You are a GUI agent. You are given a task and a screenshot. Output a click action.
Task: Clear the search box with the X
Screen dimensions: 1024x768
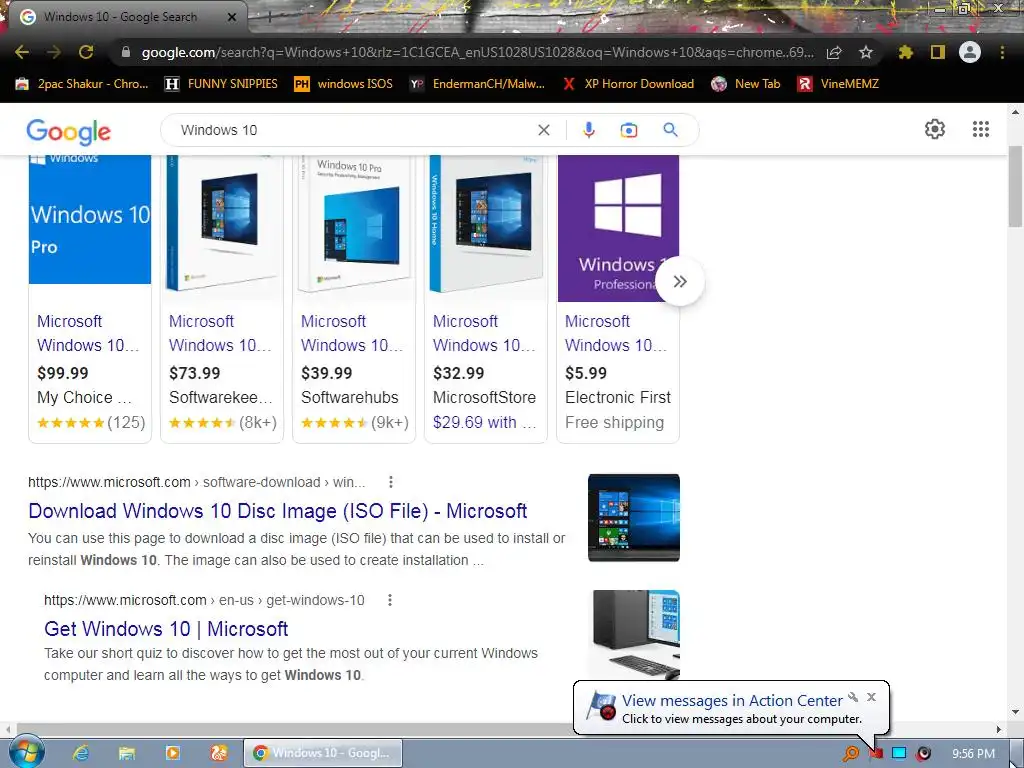[x=543, y=130]
